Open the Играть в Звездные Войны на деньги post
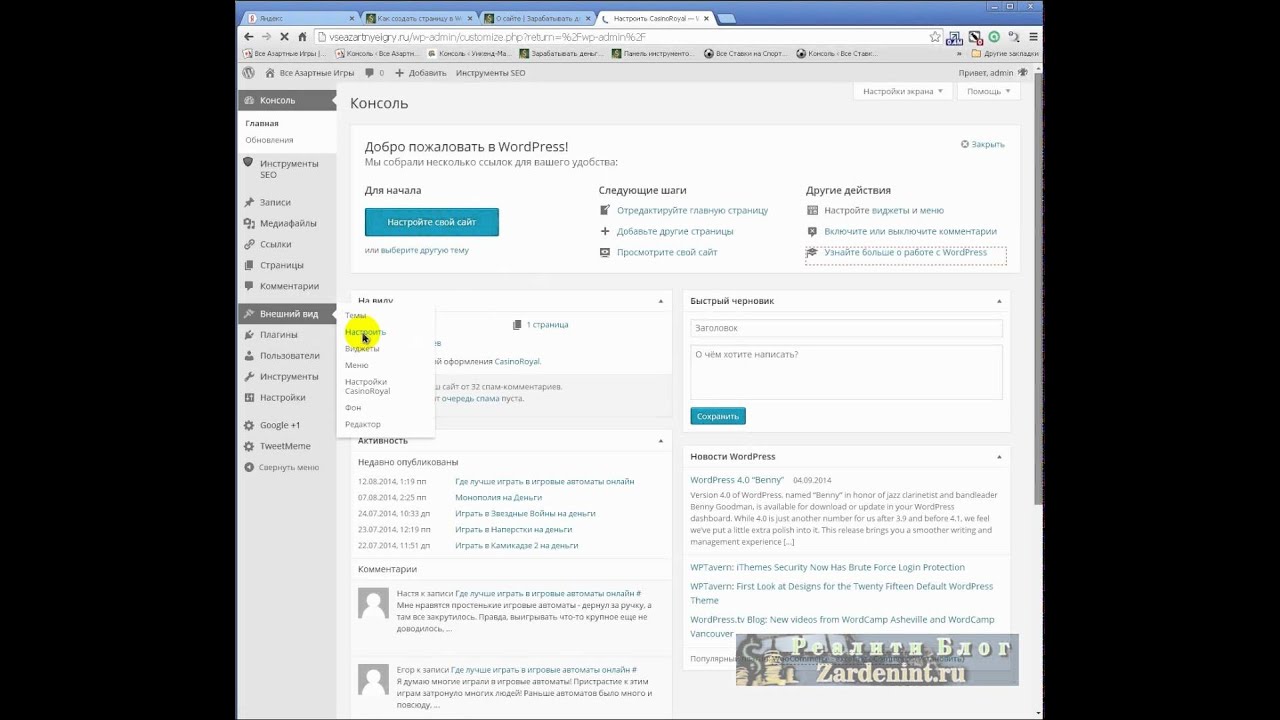This screenshot has width=1280, height=720. pyautogui.click(x=525, y=513)
